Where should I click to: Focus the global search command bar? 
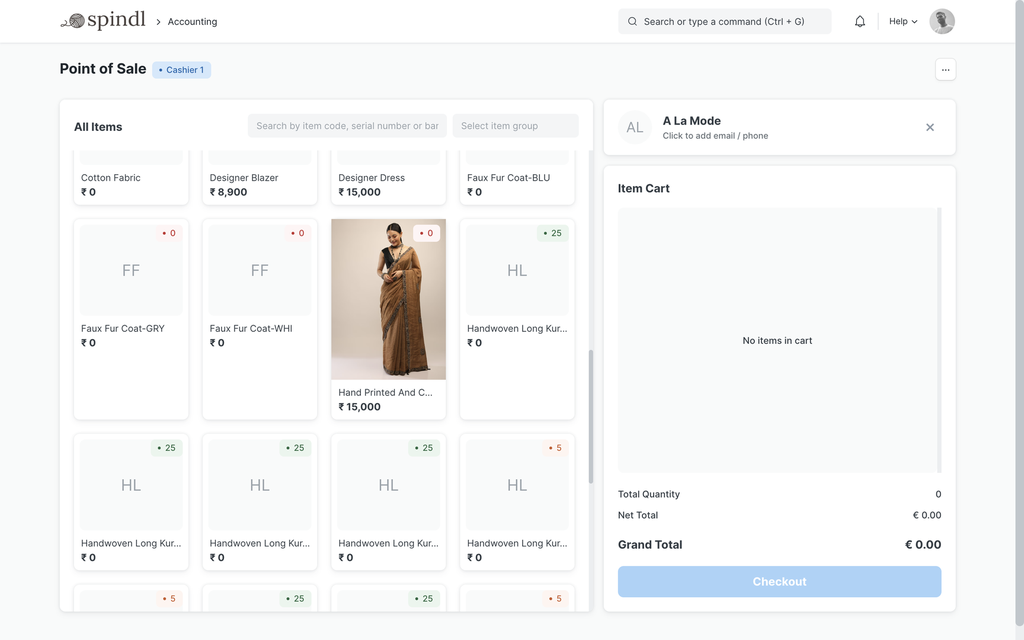pyautogui.click(x=724, y=21)
